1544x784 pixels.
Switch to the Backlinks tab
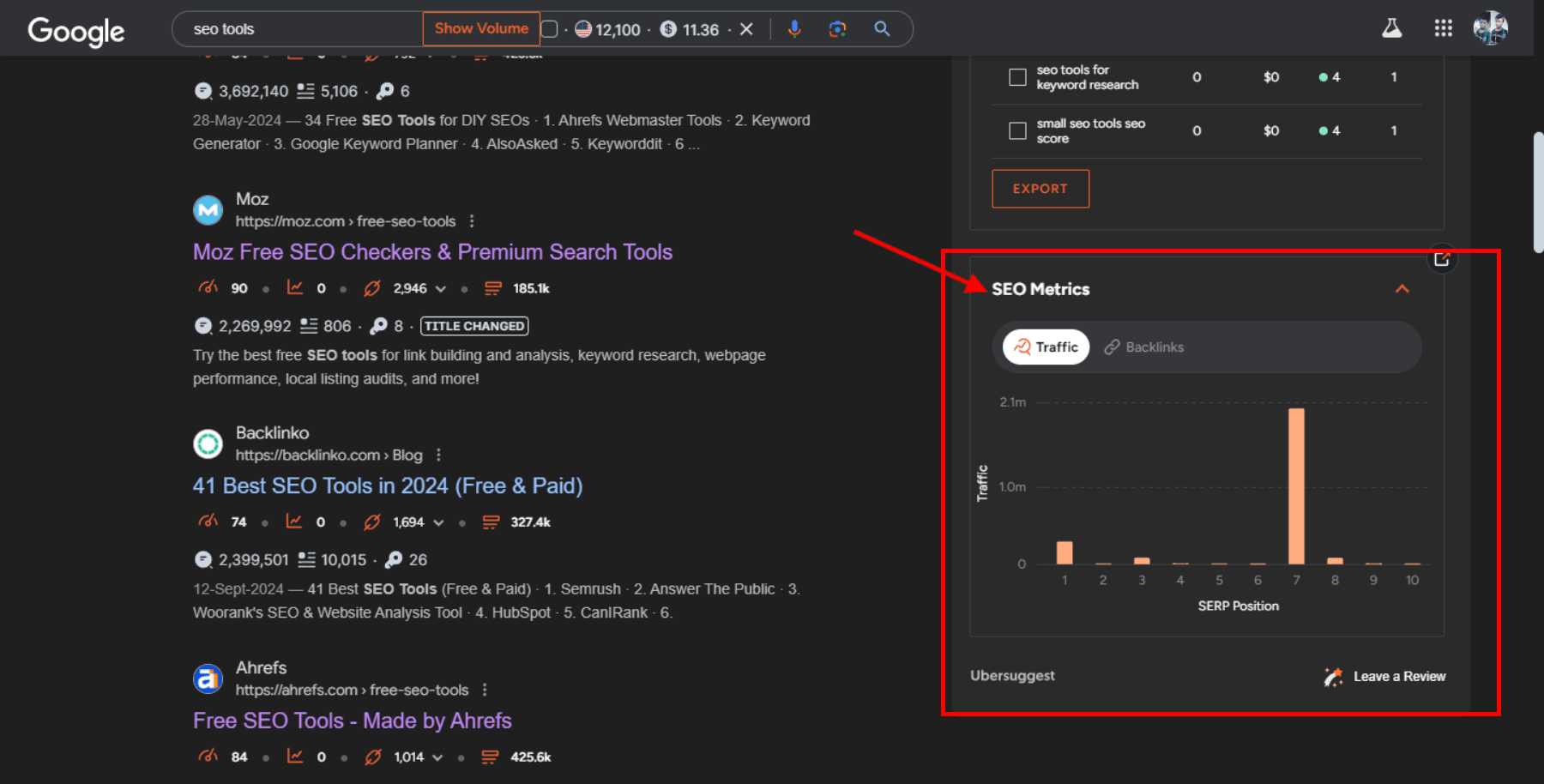pos(1144,347)
